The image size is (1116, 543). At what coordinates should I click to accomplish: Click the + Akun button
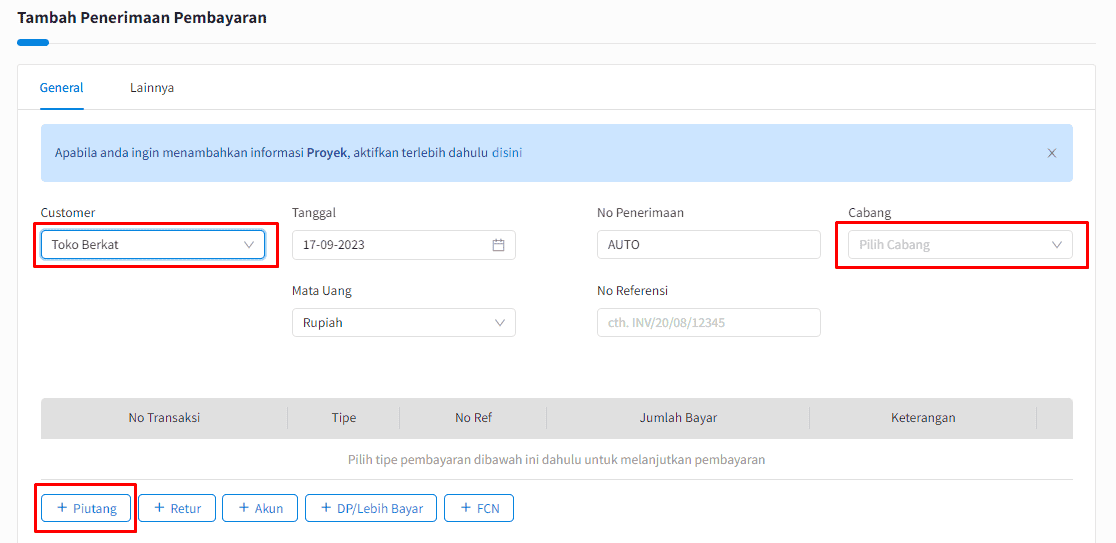tap(260, 508)
